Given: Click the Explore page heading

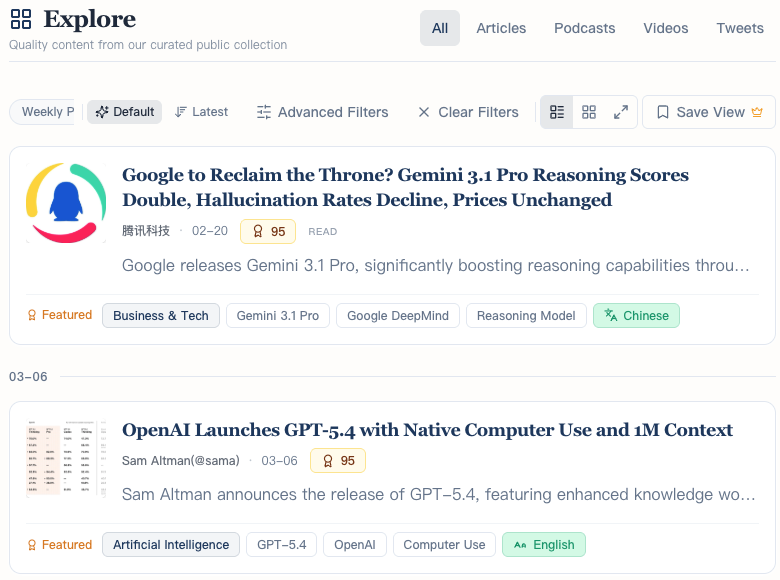Looking at the screenshot, I should pyautogui.click(x=90, y=19).
